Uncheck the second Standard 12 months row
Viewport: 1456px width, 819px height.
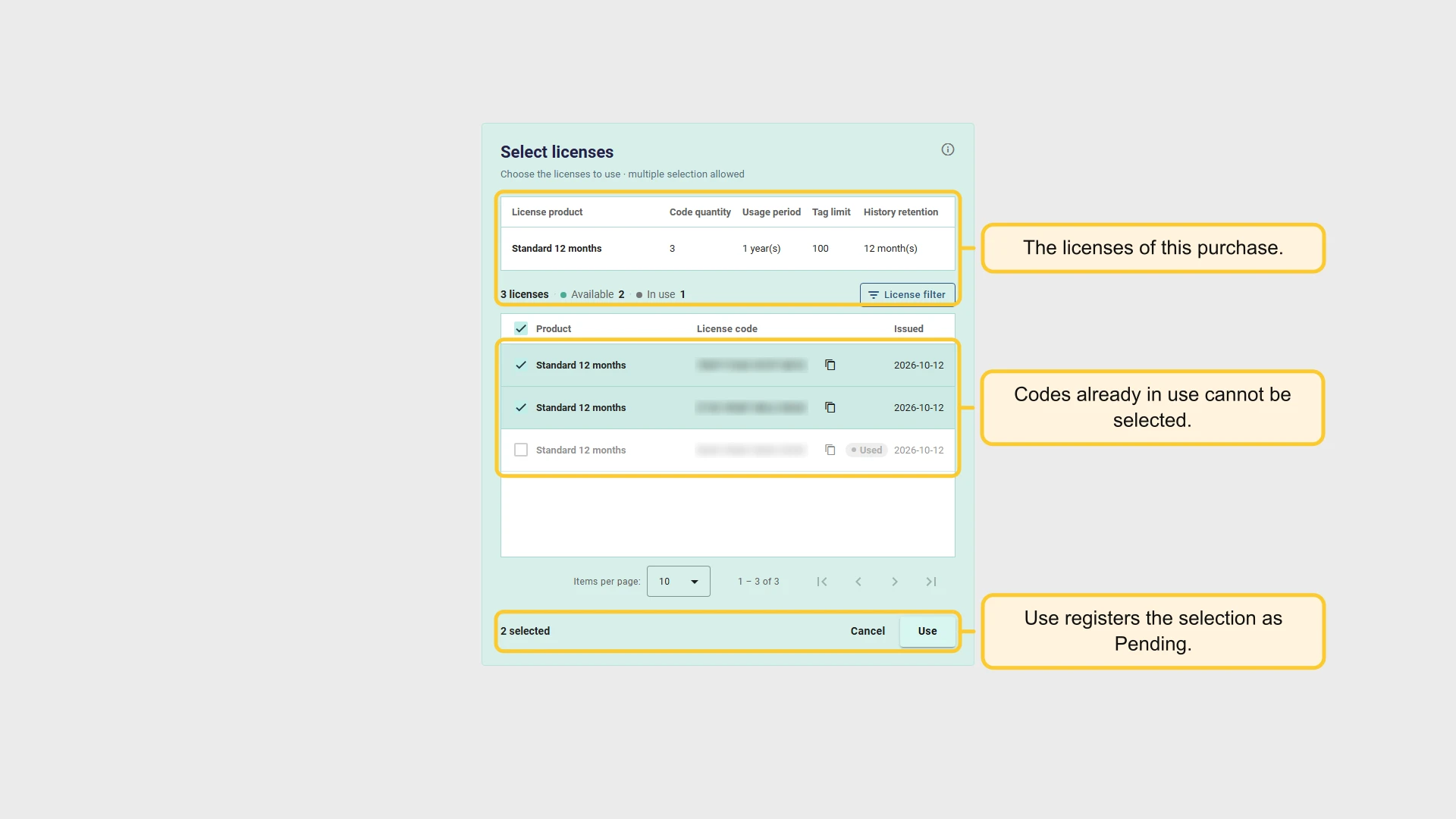[x=521, y=408]
